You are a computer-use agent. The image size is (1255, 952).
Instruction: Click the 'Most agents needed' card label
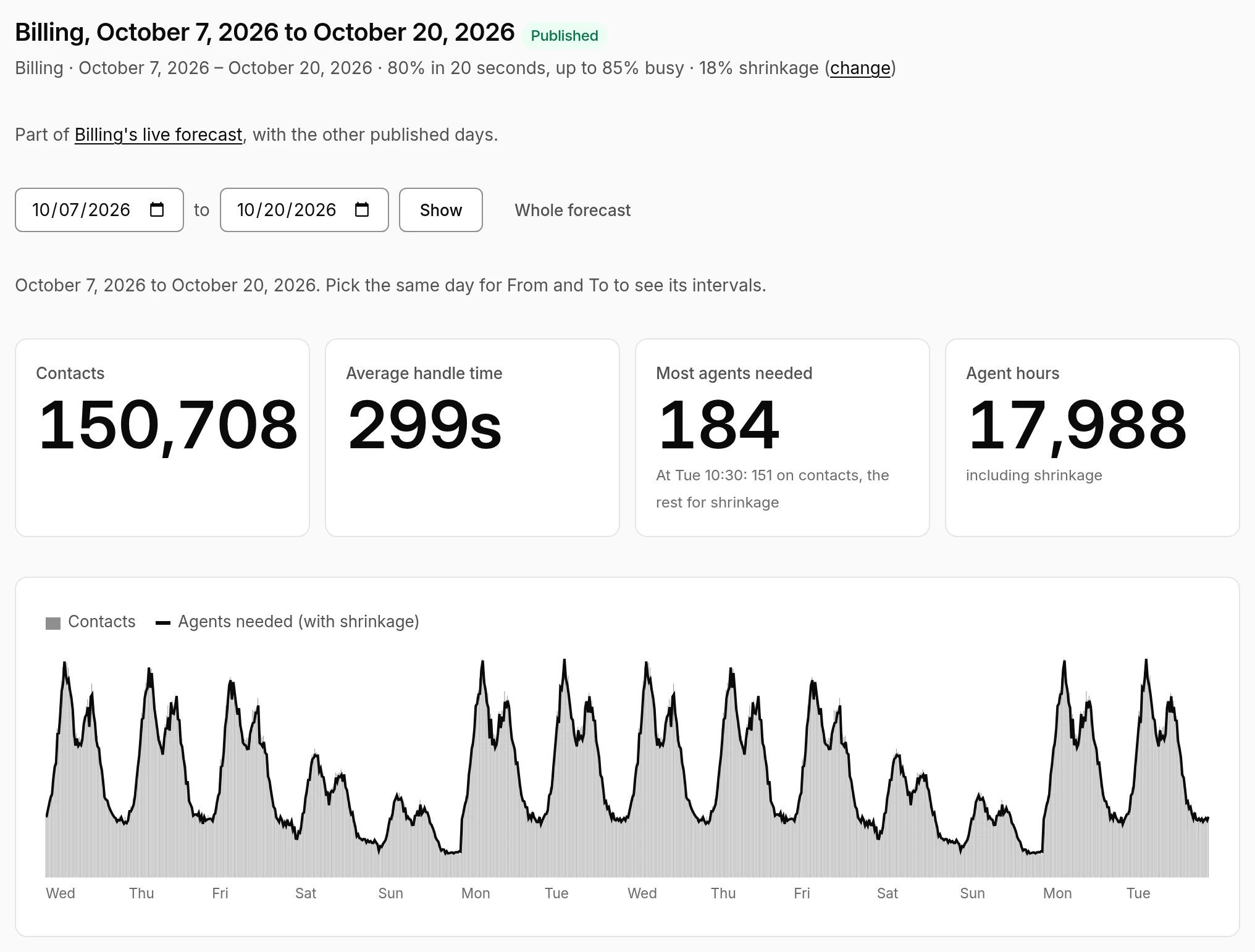[734, 374]
